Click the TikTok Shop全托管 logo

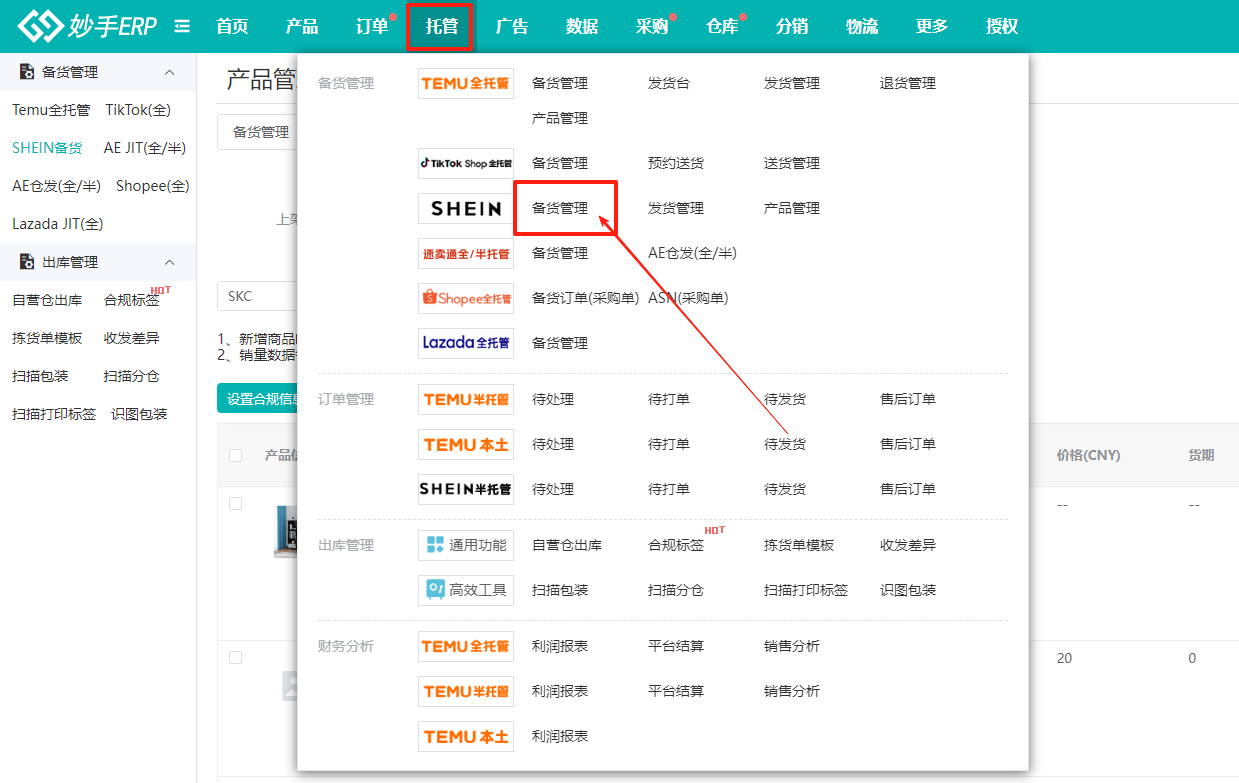(466, 163)
